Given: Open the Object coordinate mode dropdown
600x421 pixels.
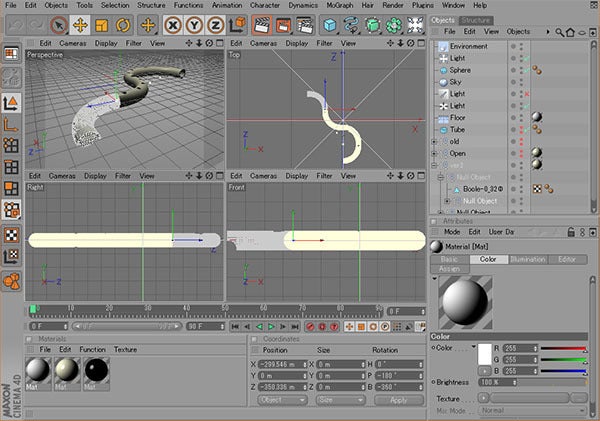Looking at the screenshot, I should point(282,399).
